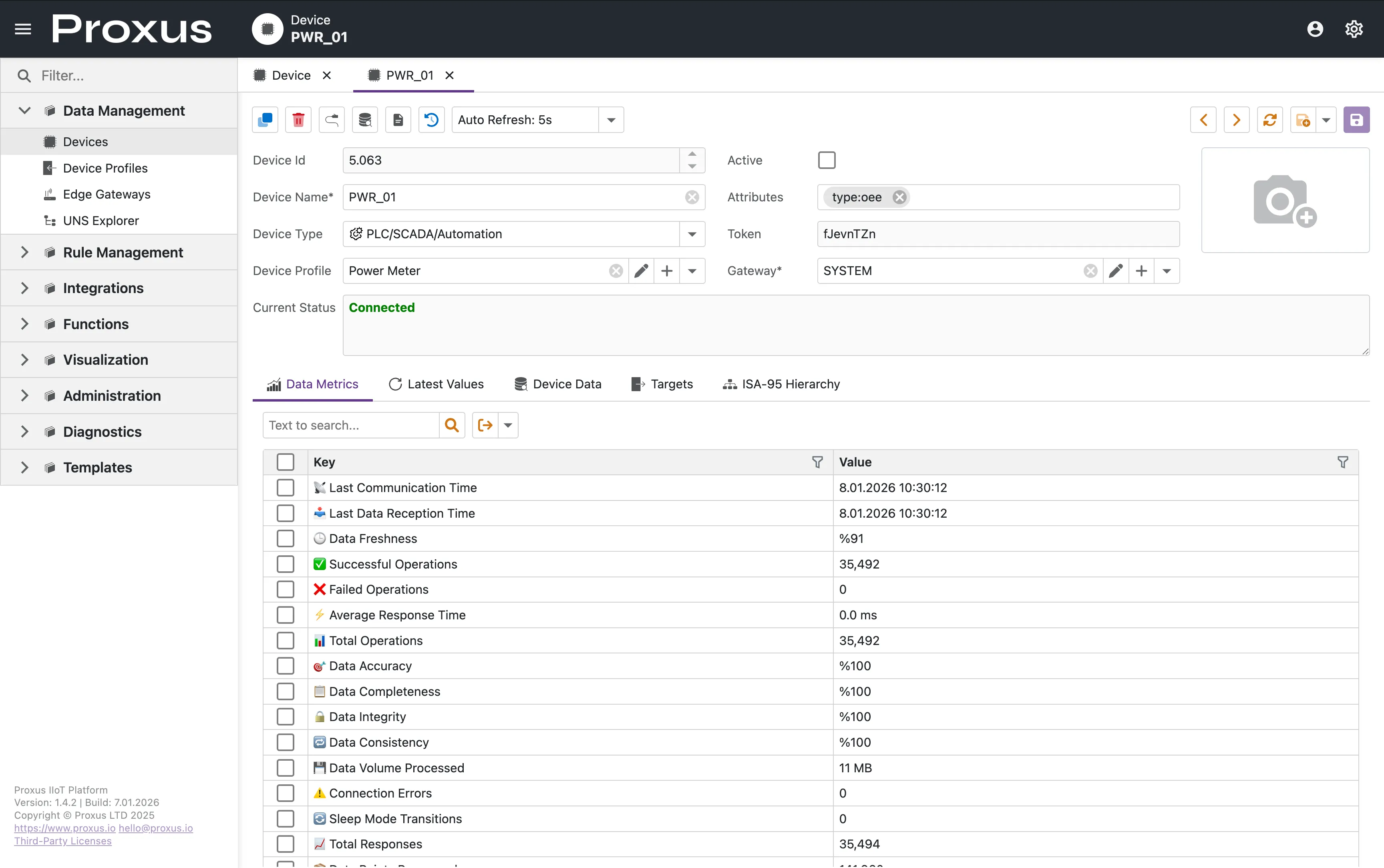Click the purple save icon
The width and height of the screenshot is (1384, 868).
(x=1356, y=120)
